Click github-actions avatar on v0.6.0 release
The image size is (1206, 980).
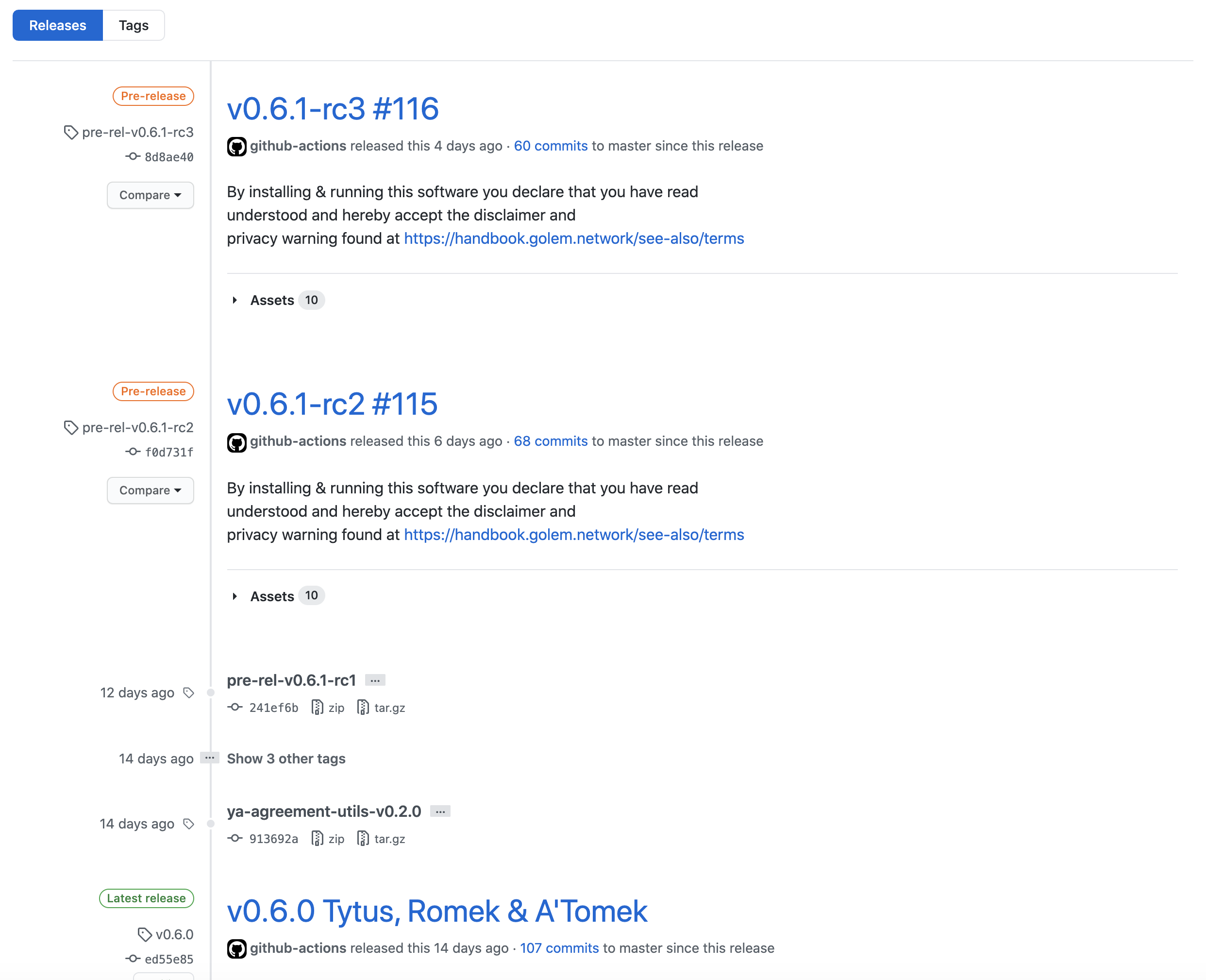point(236,949)
